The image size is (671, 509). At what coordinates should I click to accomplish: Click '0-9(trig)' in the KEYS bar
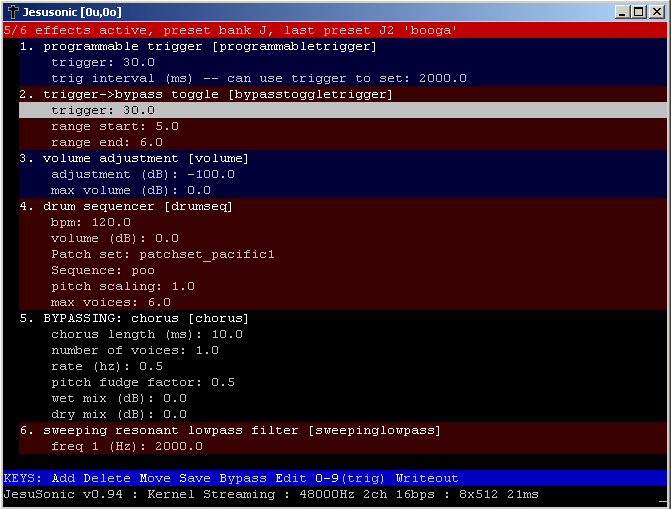[350, 478]
